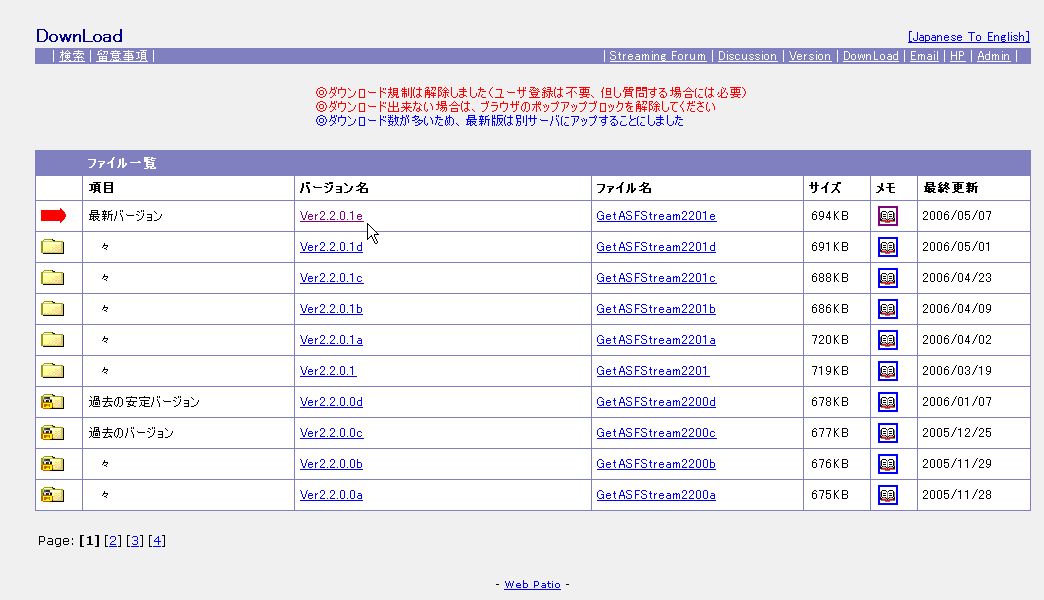The width and height of the screenshot is (1044, 600).
Task: Click folder icon beside Ver2.2.0.1 row
Action: (x=52, y=371)
